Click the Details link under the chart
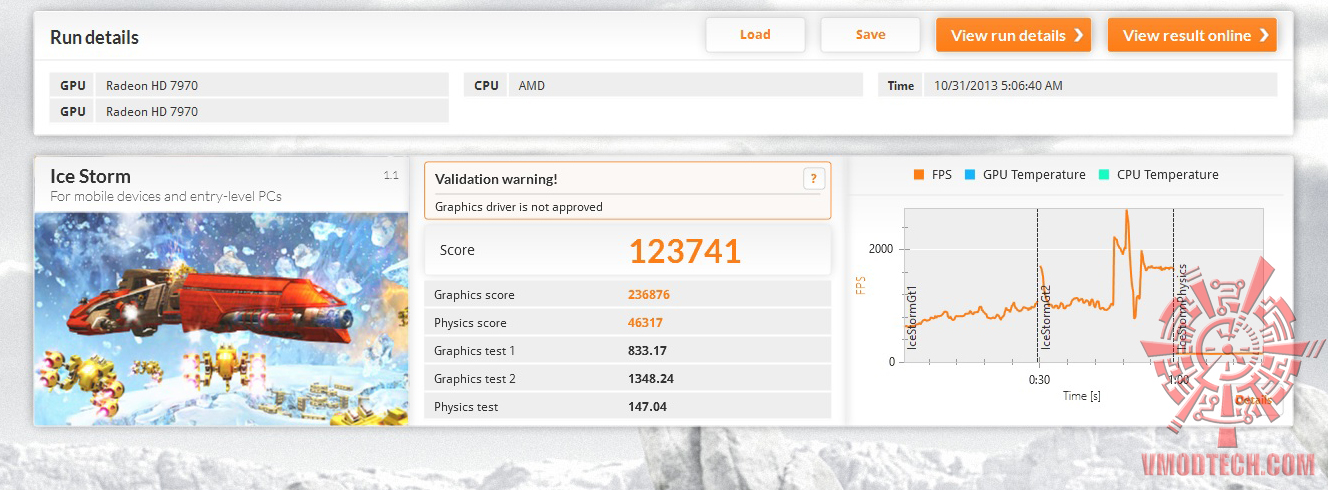This screenshot has height=490, width=1328. pos(1254,399)
